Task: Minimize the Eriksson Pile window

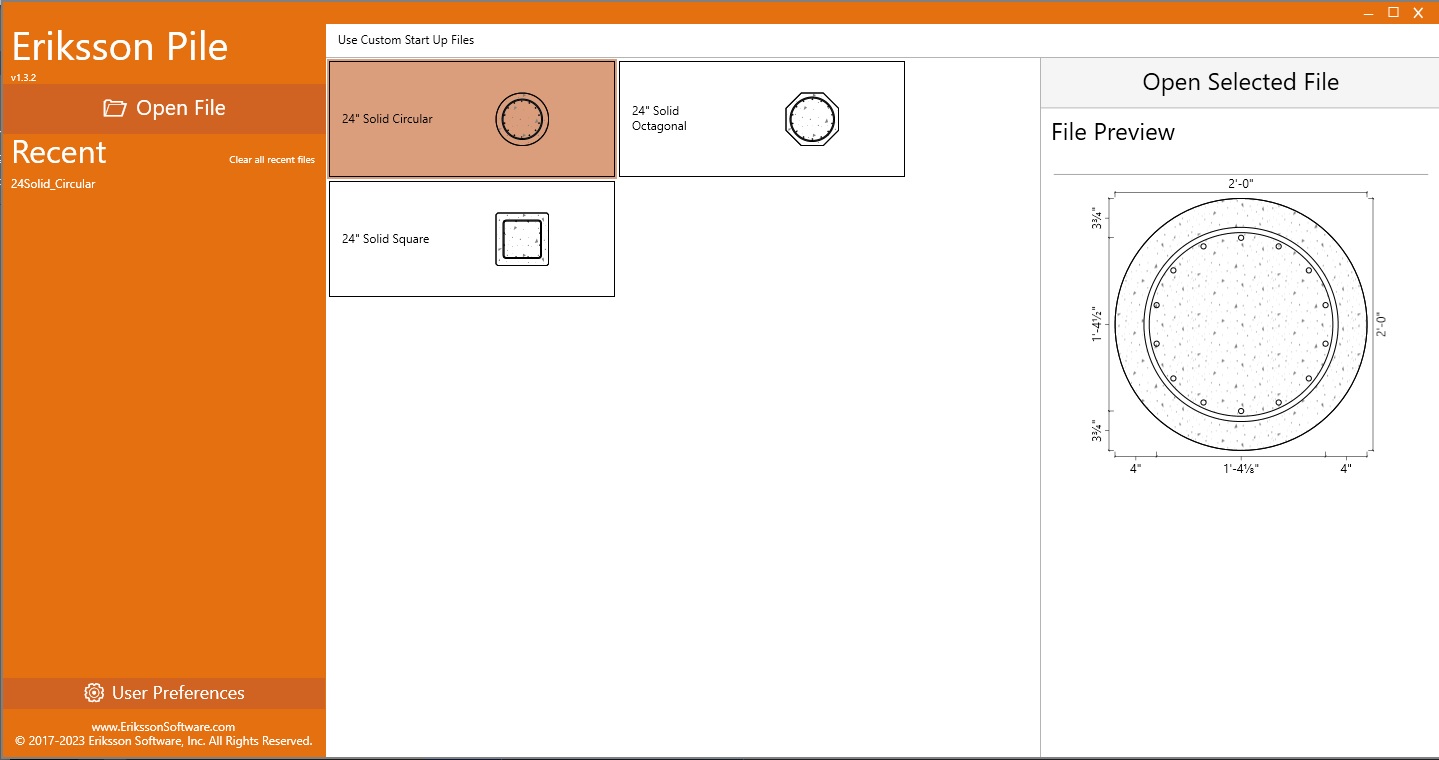Action: point(1369,12)
